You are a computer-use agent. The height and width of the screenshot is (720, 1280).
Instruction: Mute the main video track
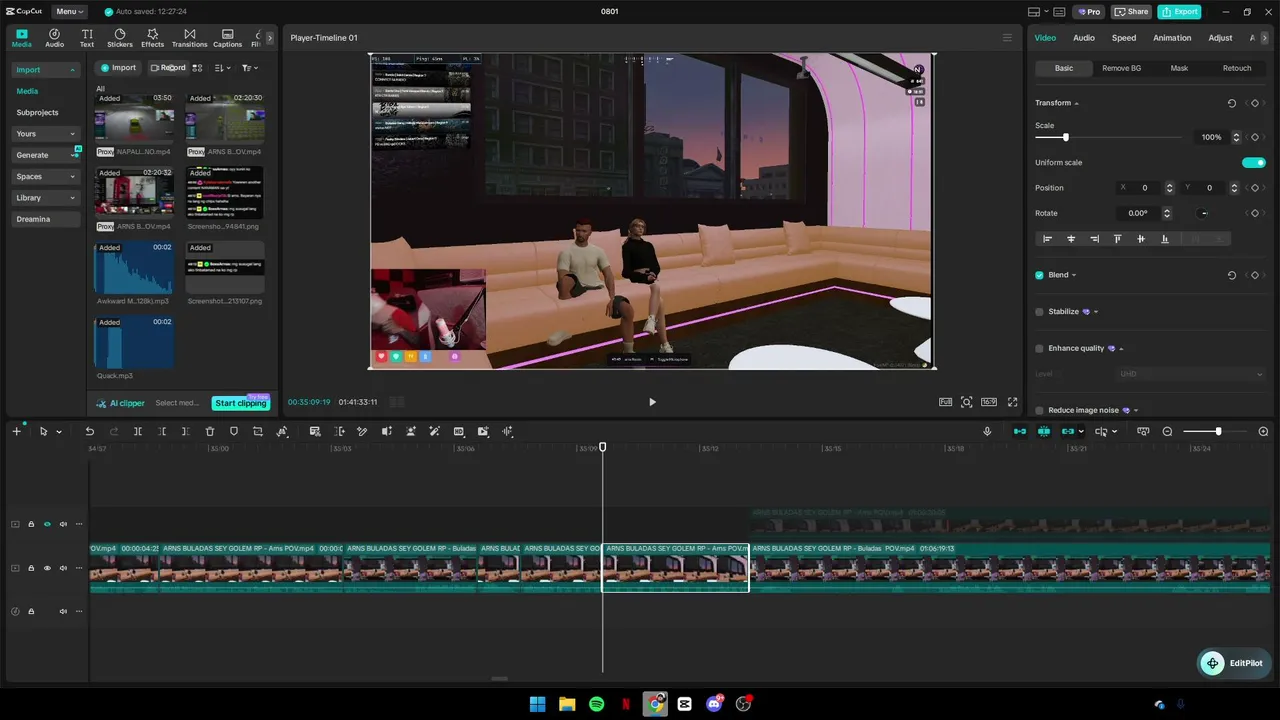coord(63,568)
